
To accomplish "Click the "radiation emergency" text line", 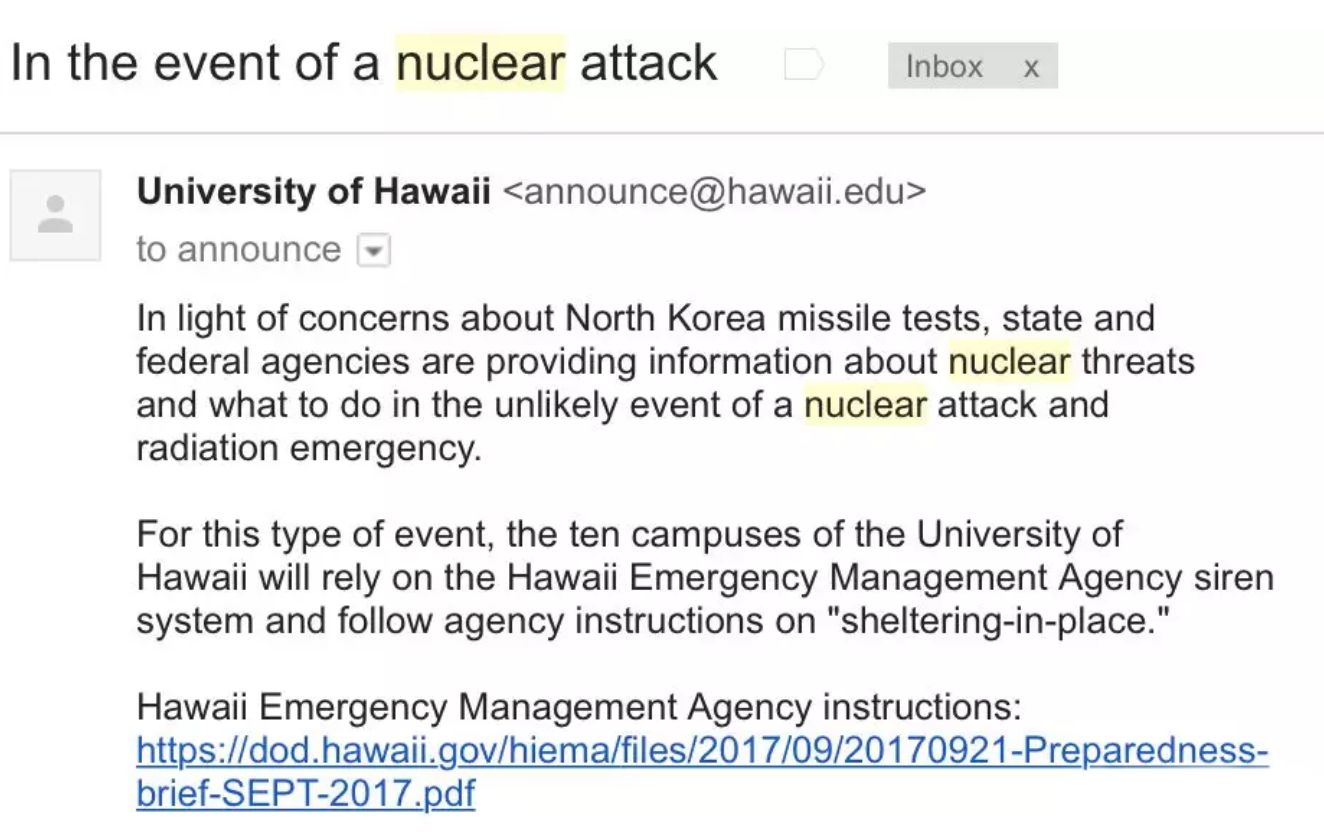I will click(309, 449).
